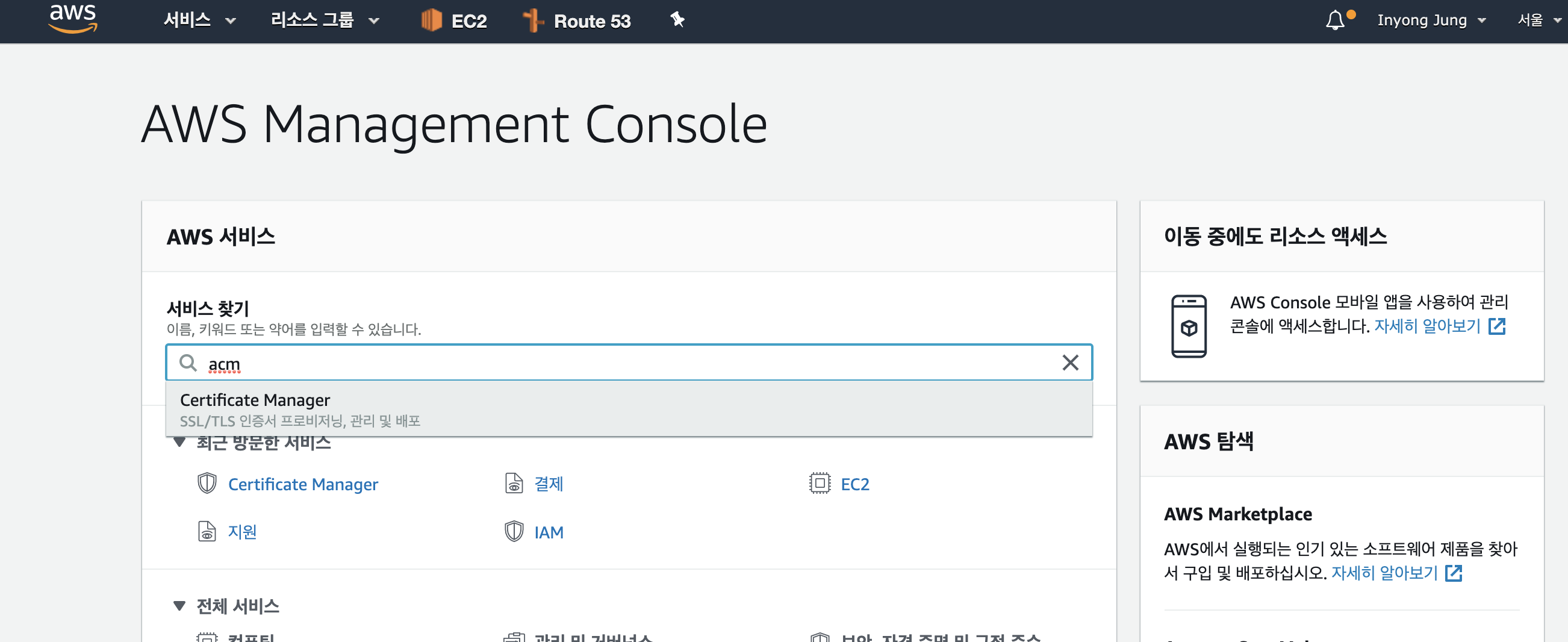Open the recently visited Certificate Manager link
The width and height of the screenshot is (1568, 642).
[303, 484]
